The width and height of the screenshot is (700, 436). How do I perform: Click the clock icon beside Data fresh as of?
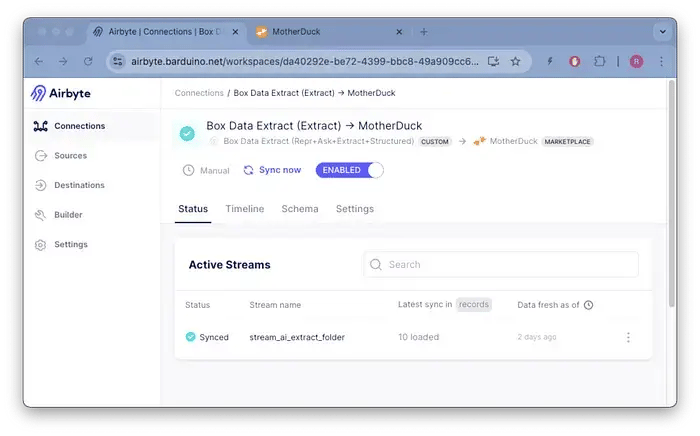pos(588,305)
